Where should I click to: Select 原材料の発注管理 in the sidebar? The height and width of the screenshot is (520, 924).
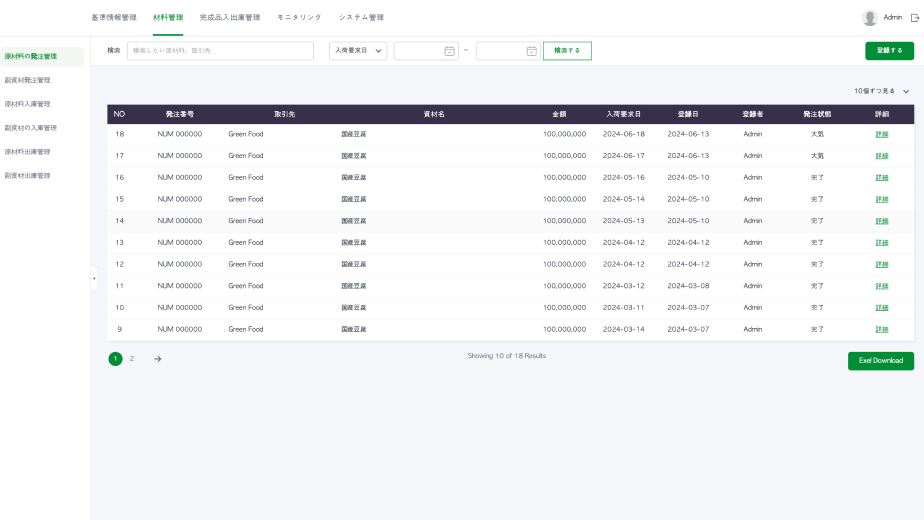42,57
